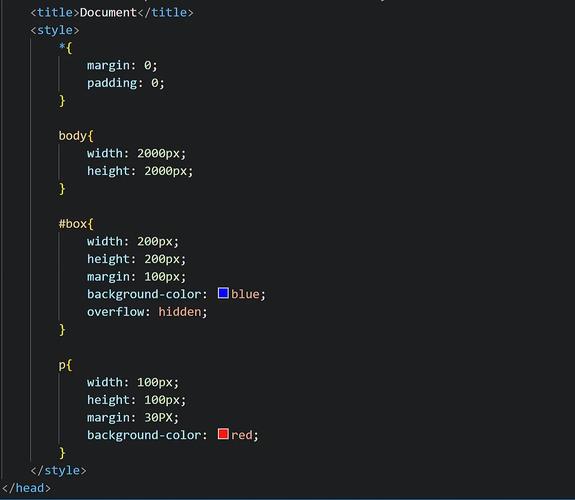The width and height of the screenshot is (575, 500).
Task: Place cursor in the Document title text
Action: [x=108, y=12]
